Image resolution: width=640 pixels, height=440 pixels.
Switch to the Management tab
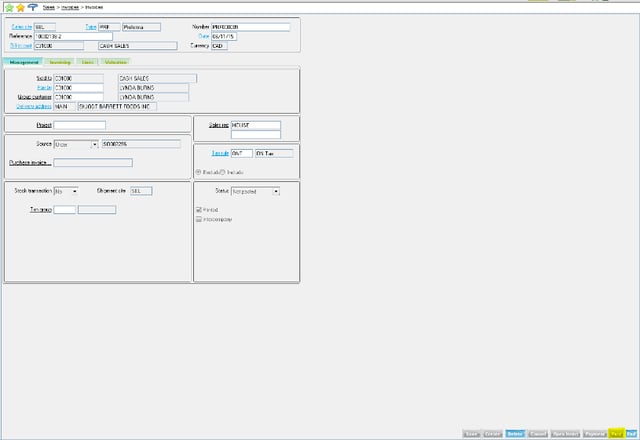[24, 62]
